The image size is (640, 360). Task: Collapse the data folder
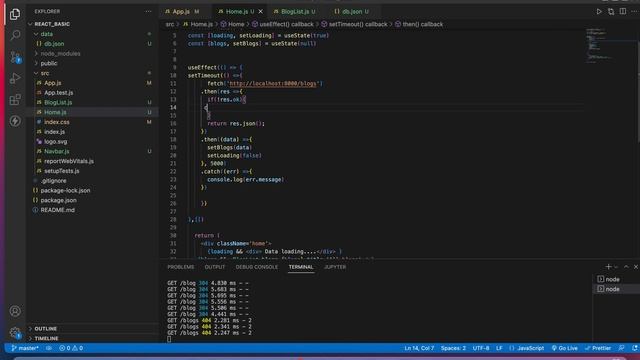pyautogui.click(x=93, y=34)
